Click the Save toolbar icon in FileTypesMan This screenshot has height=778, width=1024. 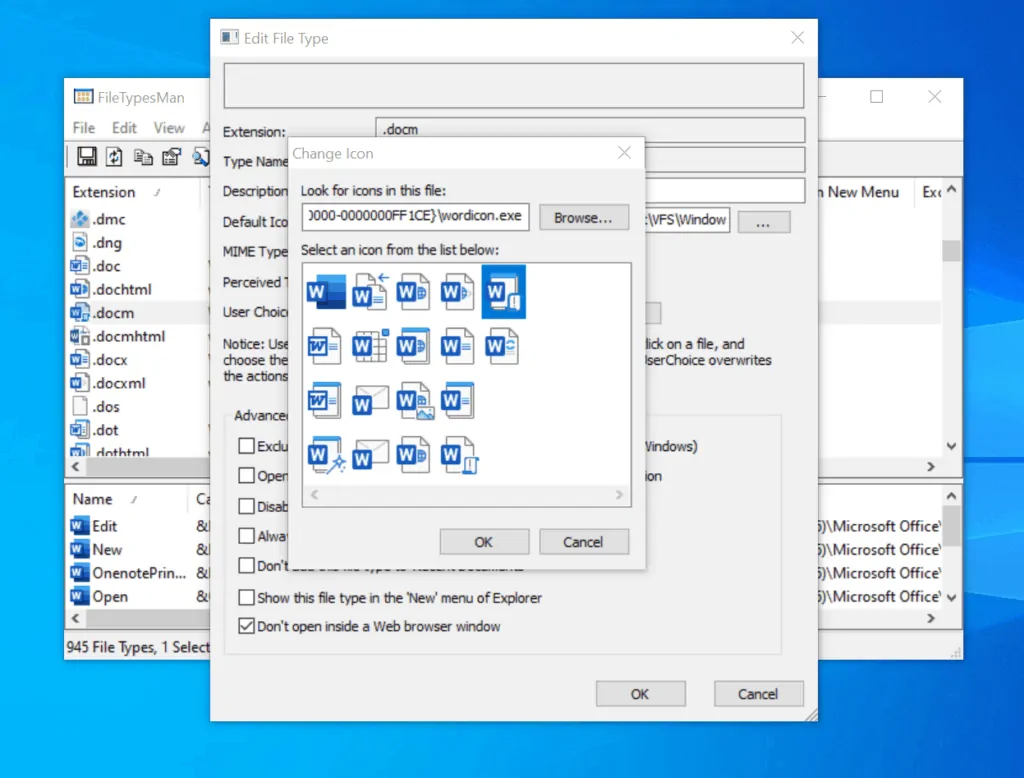tap(87, 156)
